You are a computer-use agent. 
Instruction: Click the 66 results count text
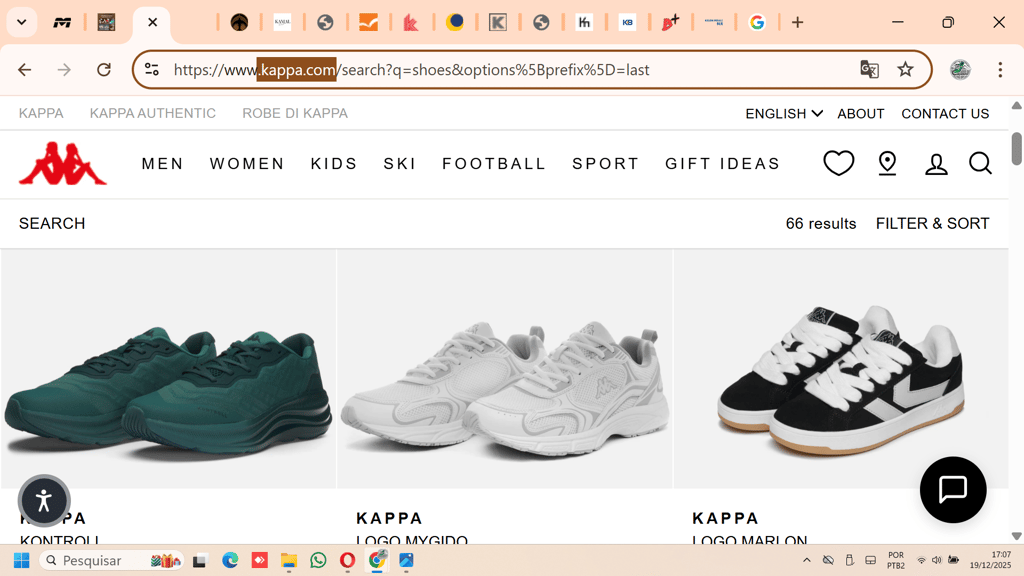click(821, 223)
